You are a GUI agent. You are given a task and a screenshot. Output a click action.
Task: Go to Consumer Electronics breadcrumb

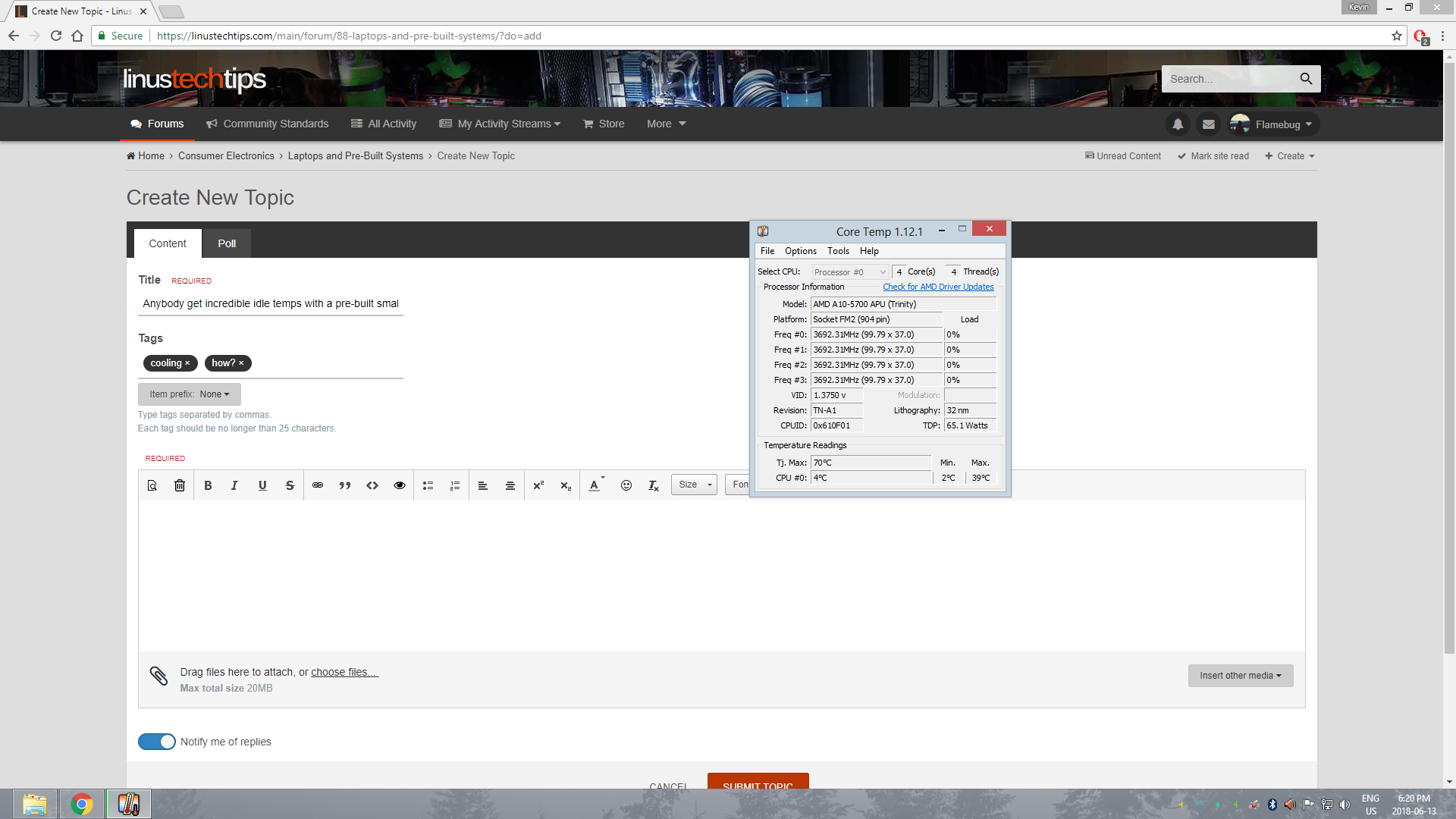[x=226, y=156]
